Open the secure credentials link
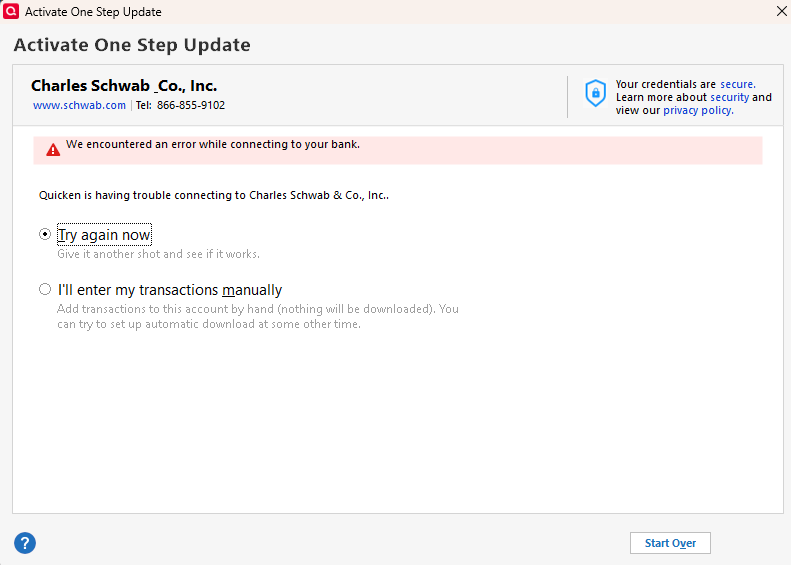Image resolution: width=791 pixels, height=565 pixels. point(738,84)
